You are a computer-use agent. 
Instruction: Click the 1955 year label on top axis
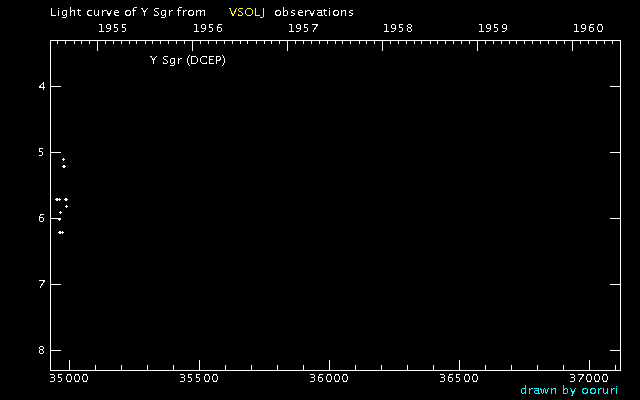tap(112, 28)
